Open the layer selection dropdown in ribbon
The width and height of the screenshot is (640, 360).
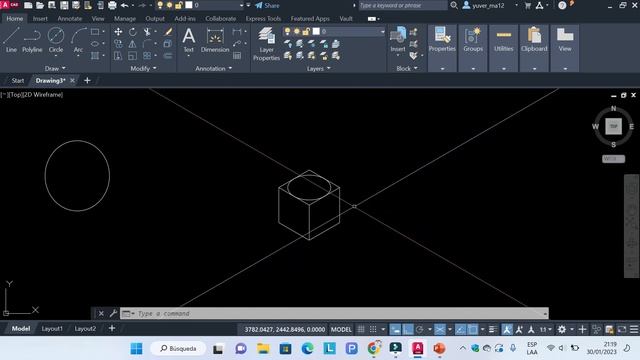click(382, 31)
